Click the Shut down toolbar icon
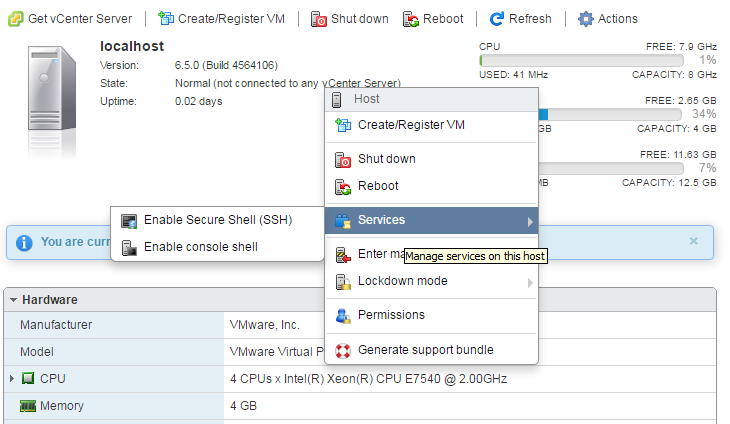This screenshot has width=730, height=424. click(319, 19)
